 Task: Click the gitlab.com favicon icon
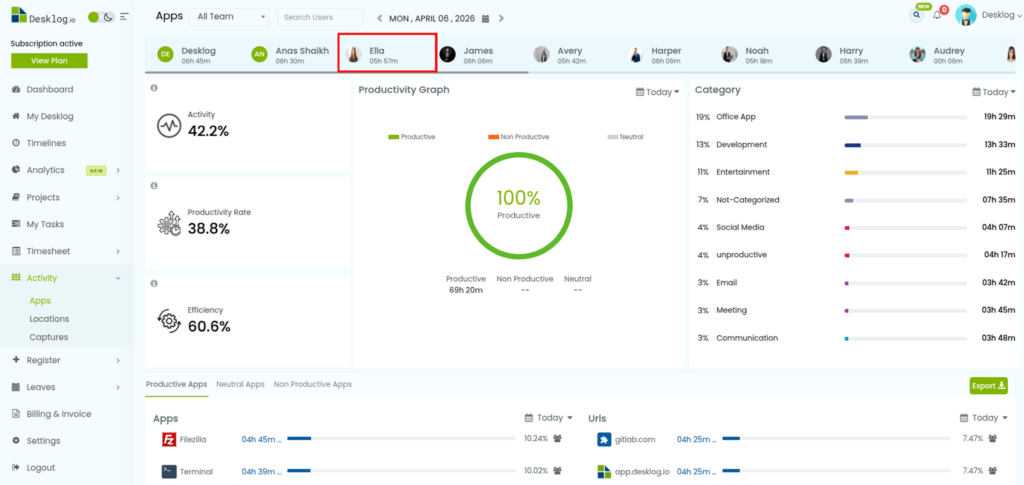click(604, 439)
